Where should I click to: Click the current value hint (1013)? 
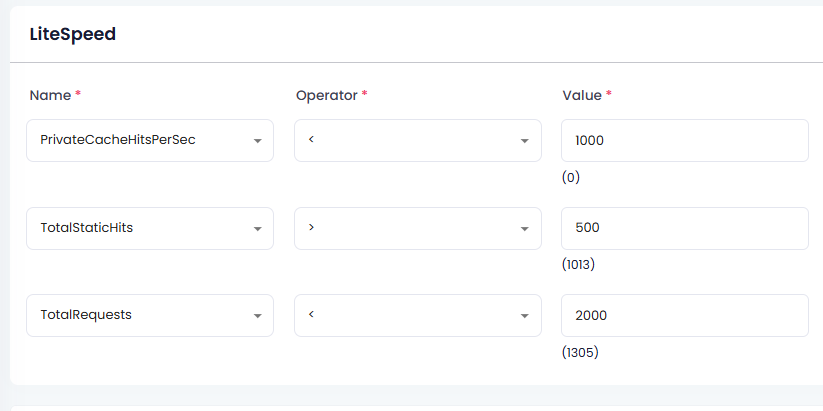(578, 265)
